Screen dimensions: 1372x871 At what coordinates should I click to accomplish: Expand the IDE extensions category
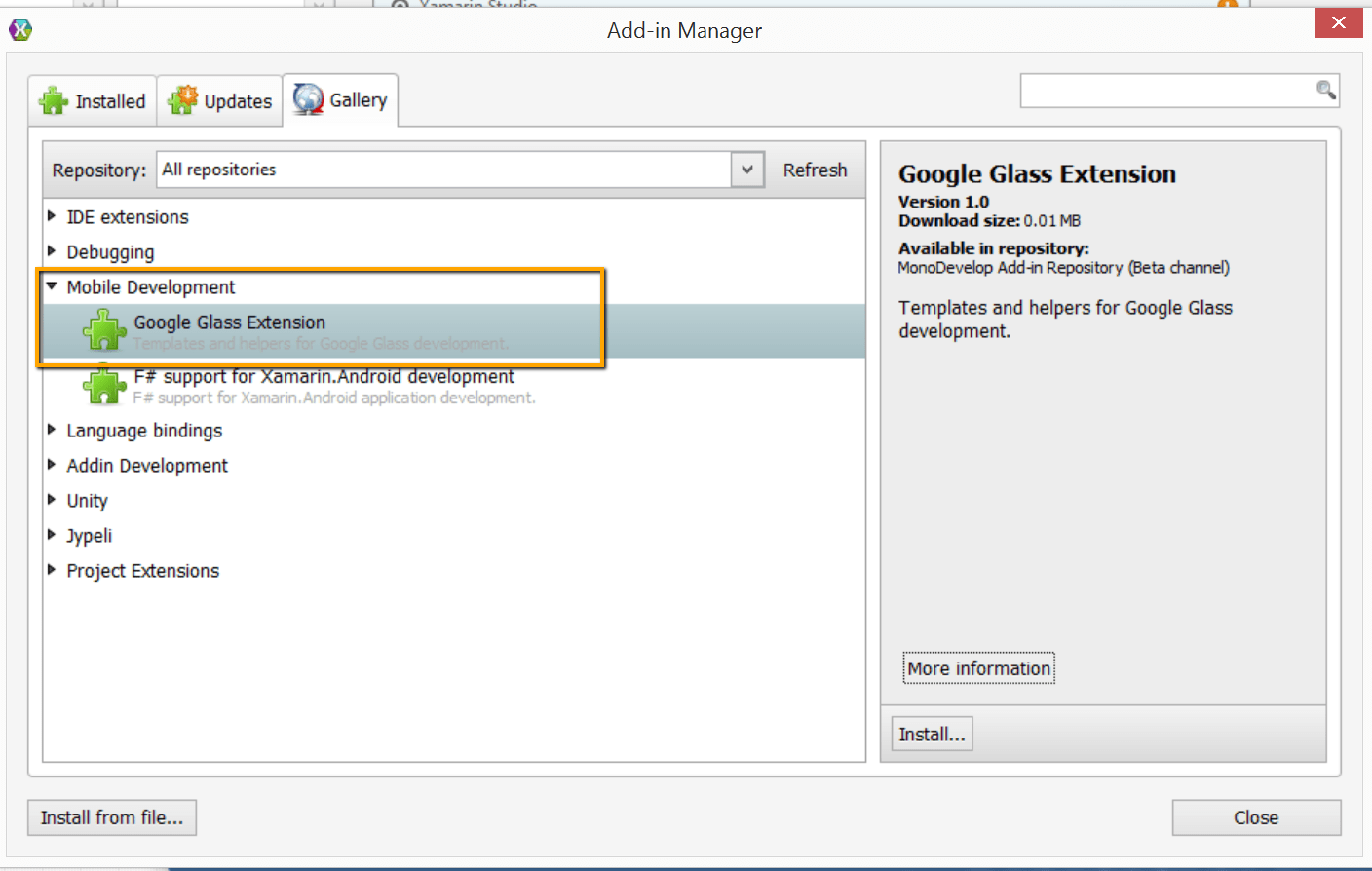point(52,216)
